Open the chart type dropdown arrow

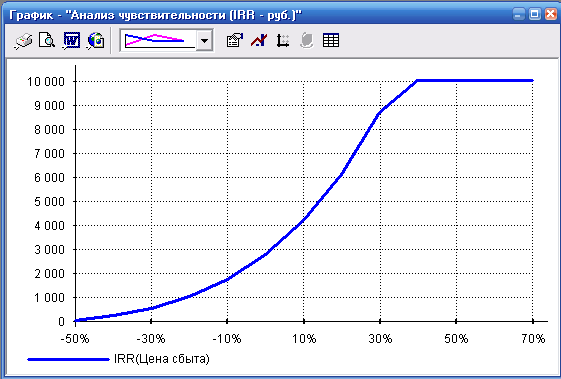204,40
